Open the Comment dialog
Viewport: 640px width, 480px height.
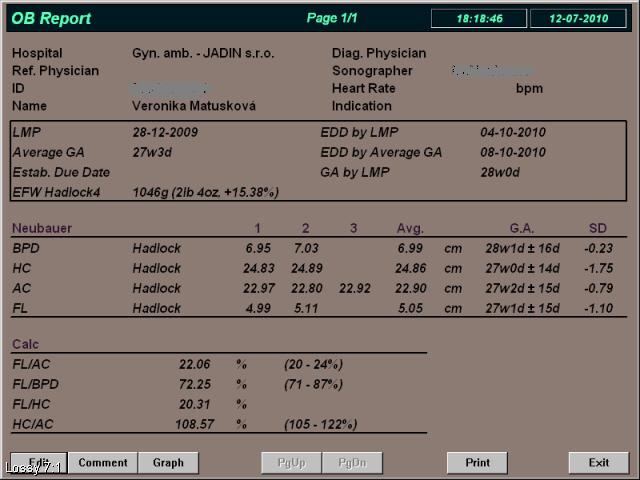103,462
